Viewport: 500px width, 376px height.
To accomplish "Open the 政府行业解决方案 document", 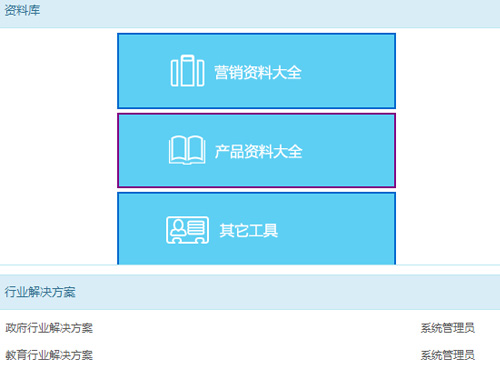I will 49,328.
